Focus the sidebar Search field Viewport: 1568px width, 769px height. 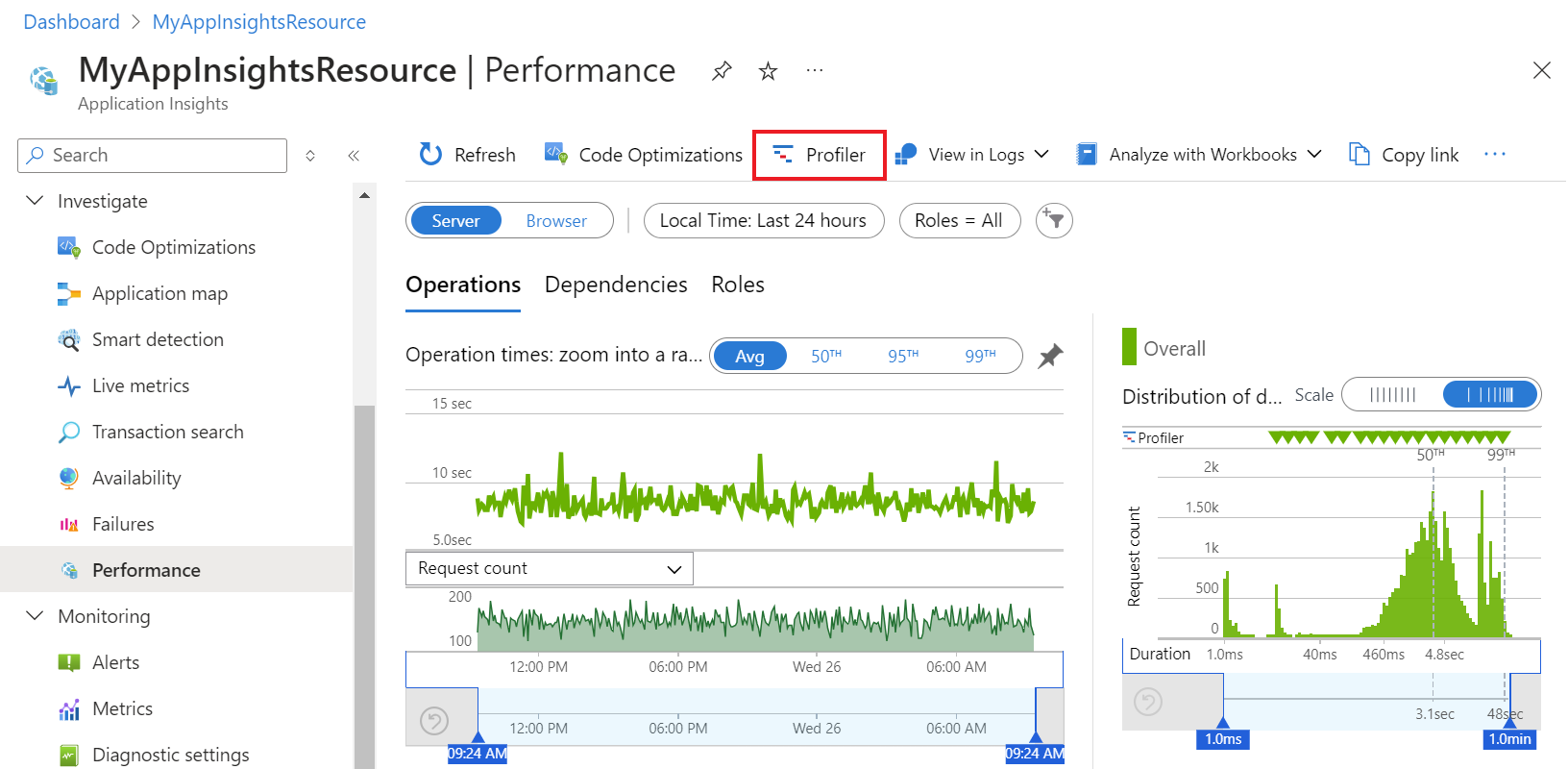[152, 156]
